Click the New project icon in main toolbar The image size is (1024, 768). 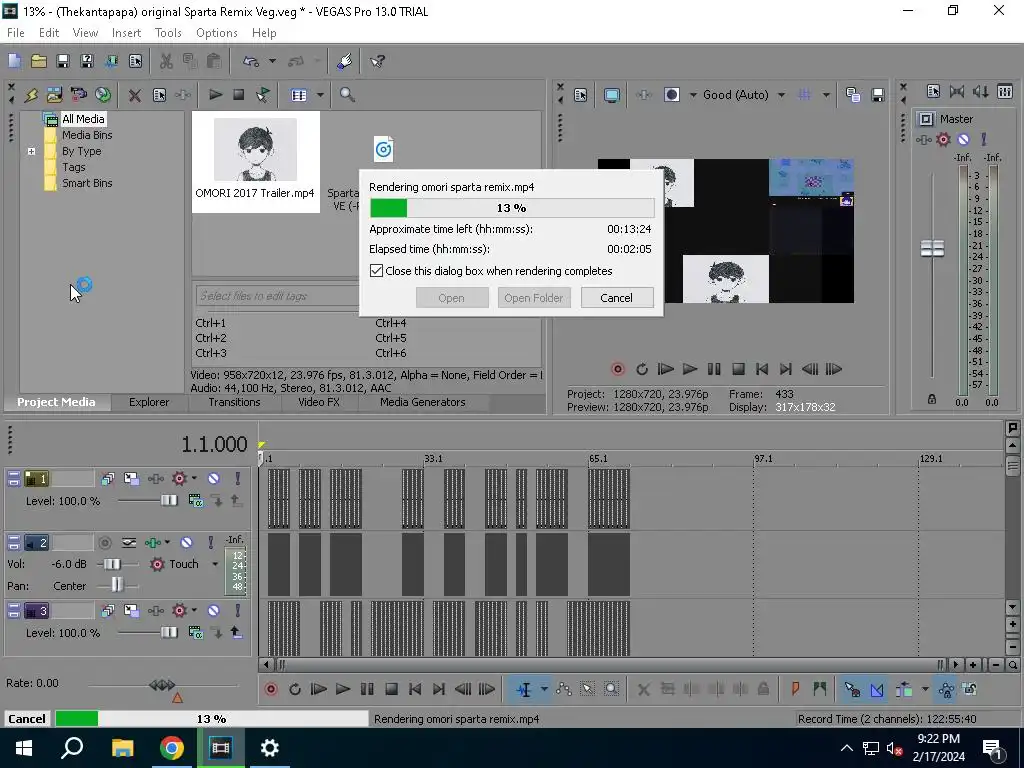coord(14,61)
